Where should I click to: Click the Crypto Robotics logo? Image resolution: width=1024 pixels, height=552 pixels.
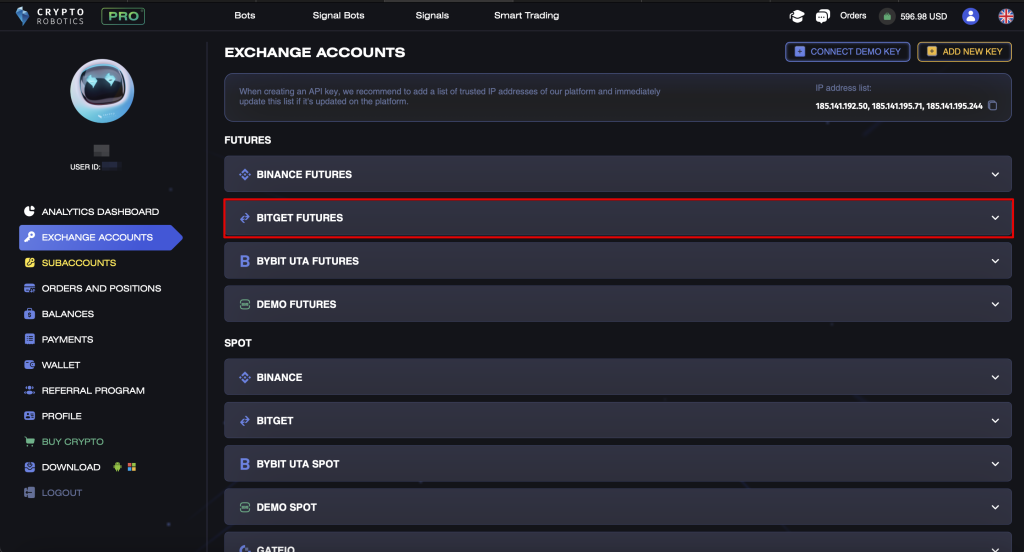[x=50, y=16]
